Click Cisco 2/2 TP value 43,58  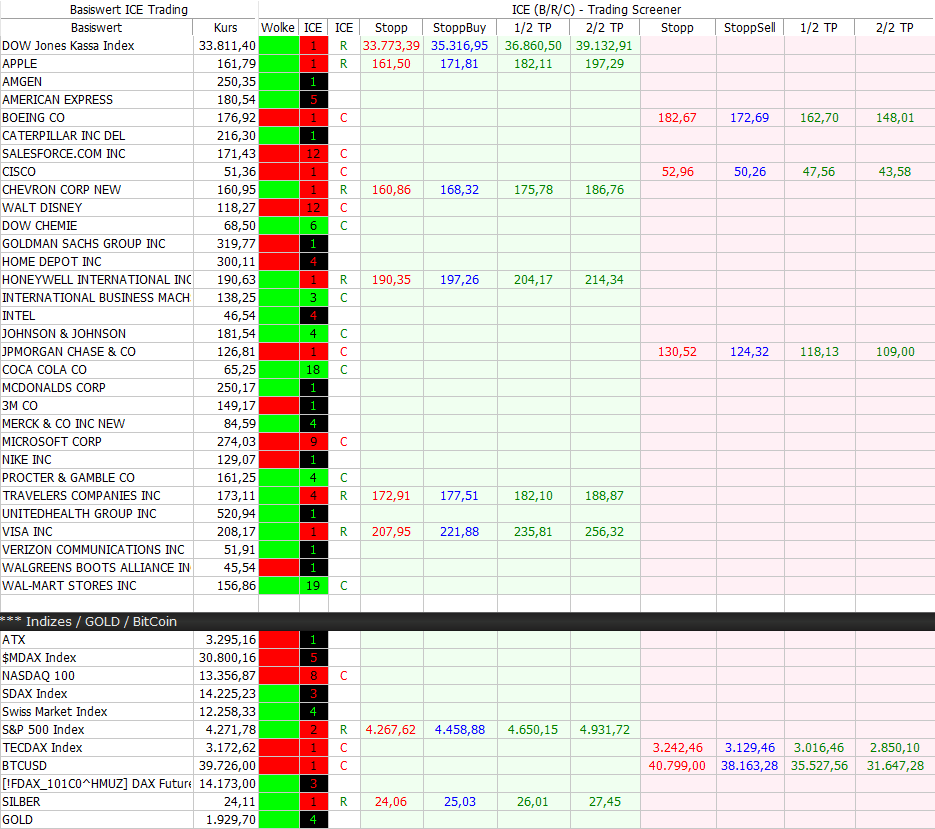pyautogui.click(x=894, y=172)
